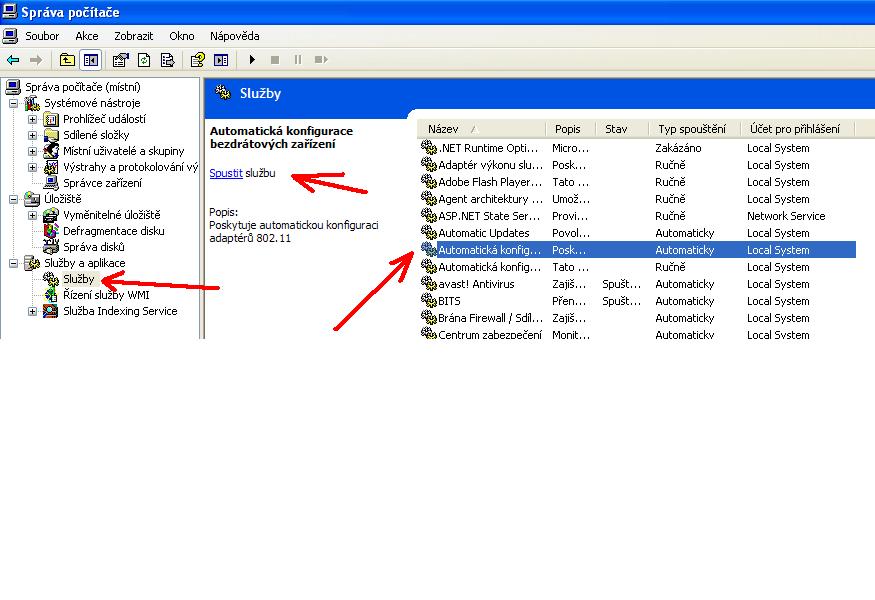Click the Pause Service toolbar button

(x=297, y=60)
